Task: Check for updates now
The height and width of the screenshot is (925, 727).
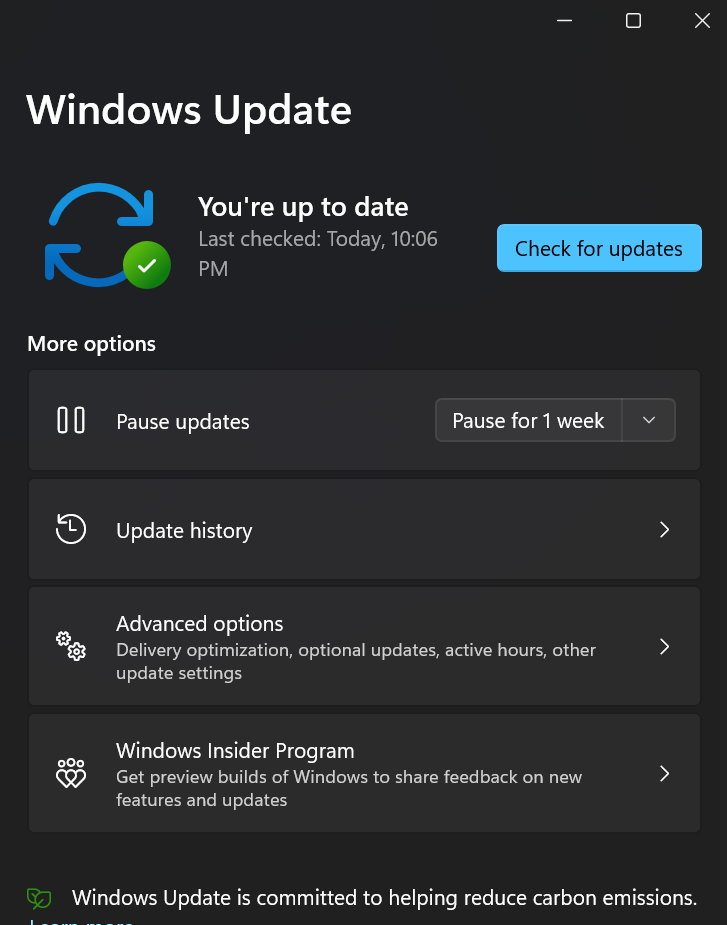Action: (x=599, y=248)
